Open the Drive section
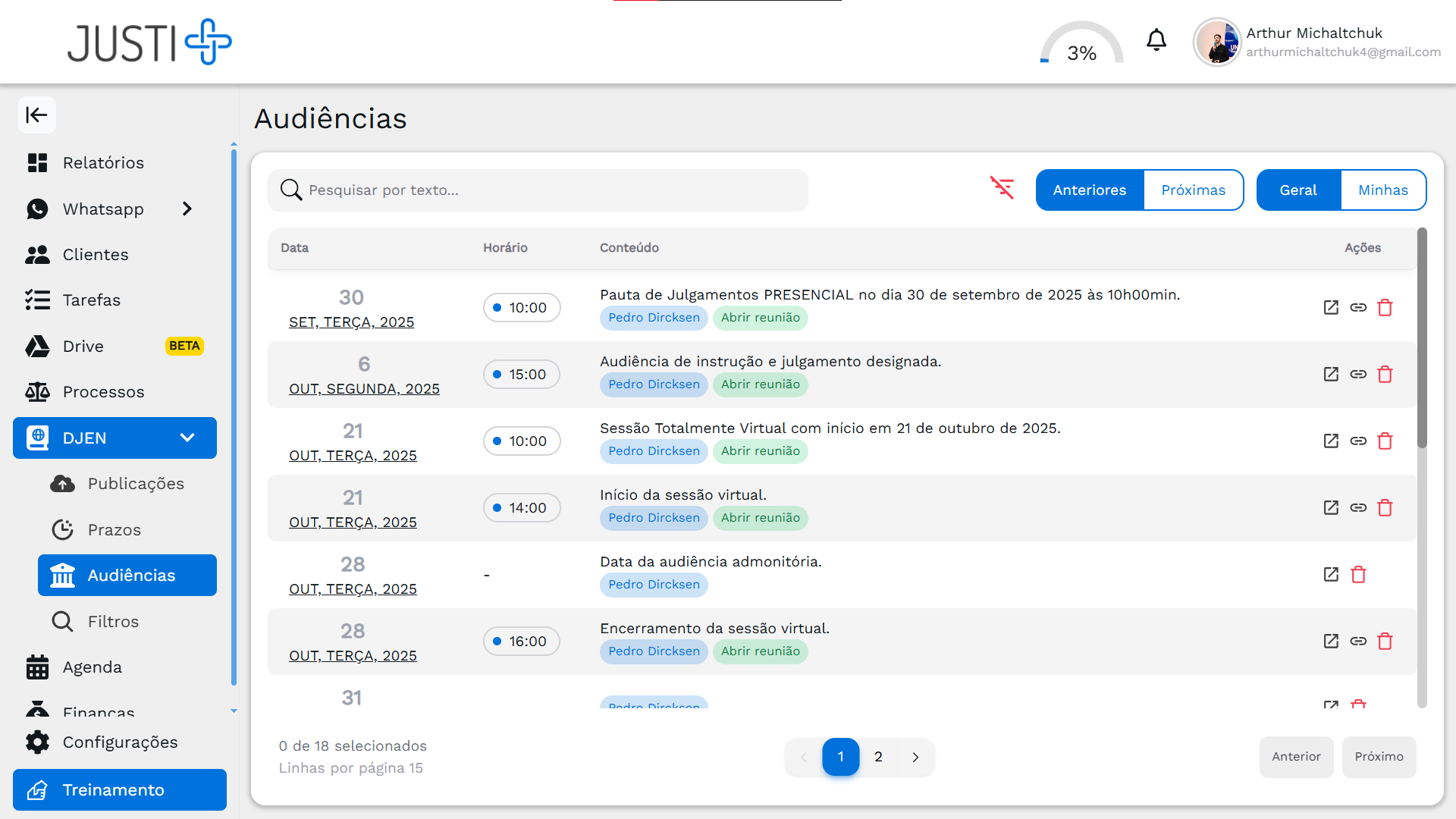Viewport: 1456px width, 819px height. point(83,347)
